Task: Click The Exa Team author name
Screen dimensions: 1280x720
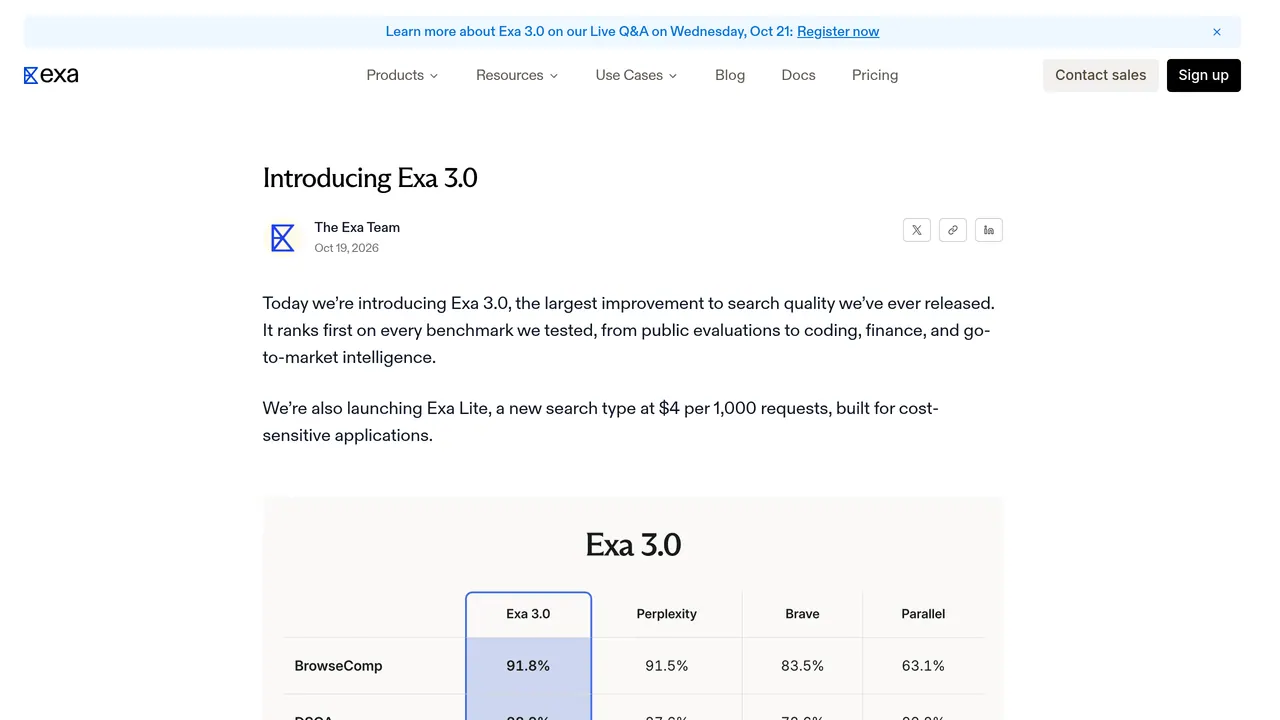Action: (x=357, y=227)
